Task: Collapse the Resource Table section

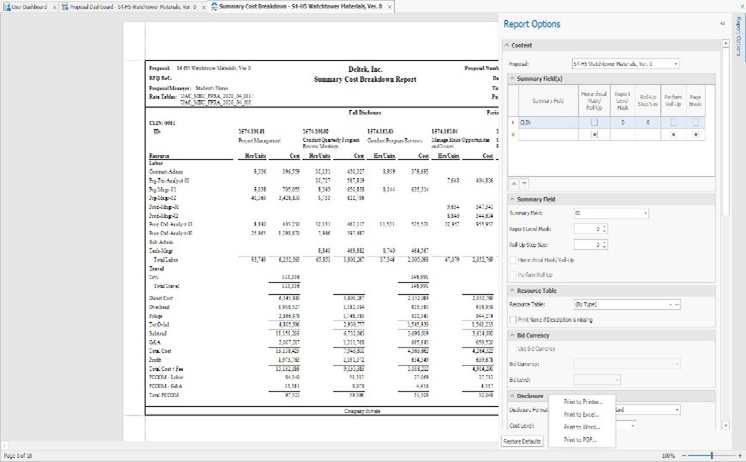Action: pos(512,291)
